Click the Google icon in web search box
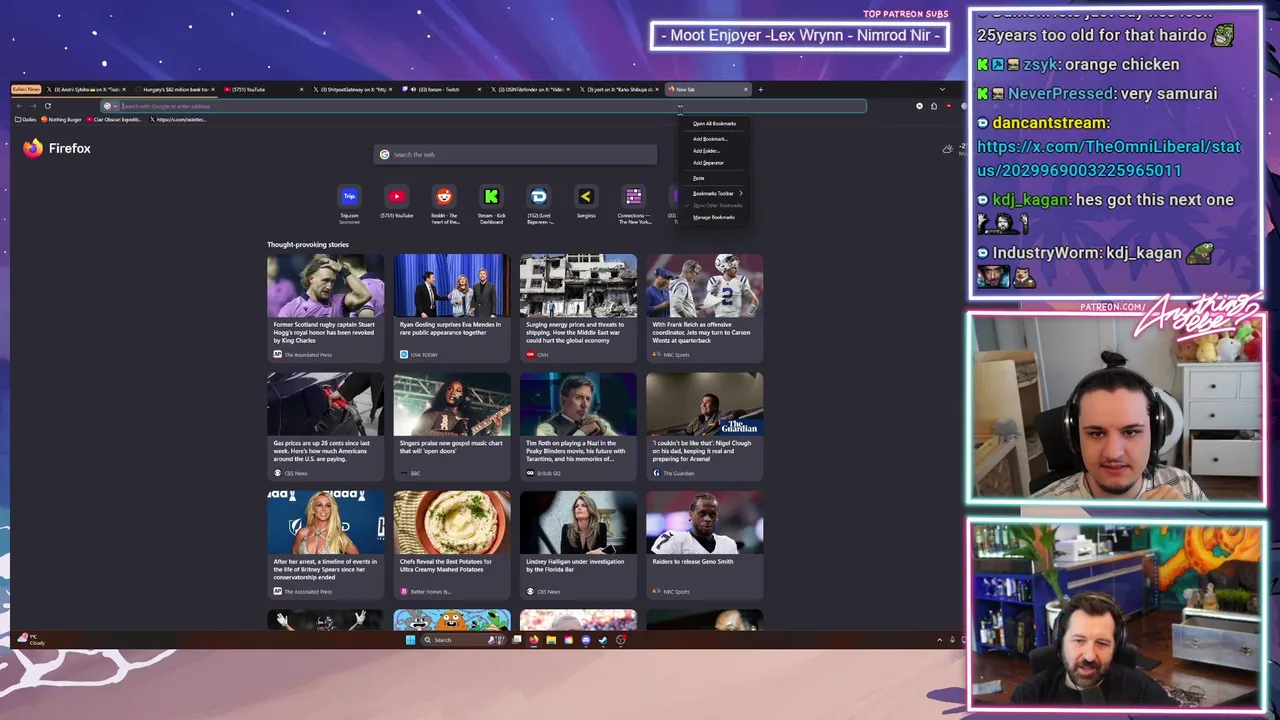The height and width of the screenshot is (720, 1280). coord(384,154)
